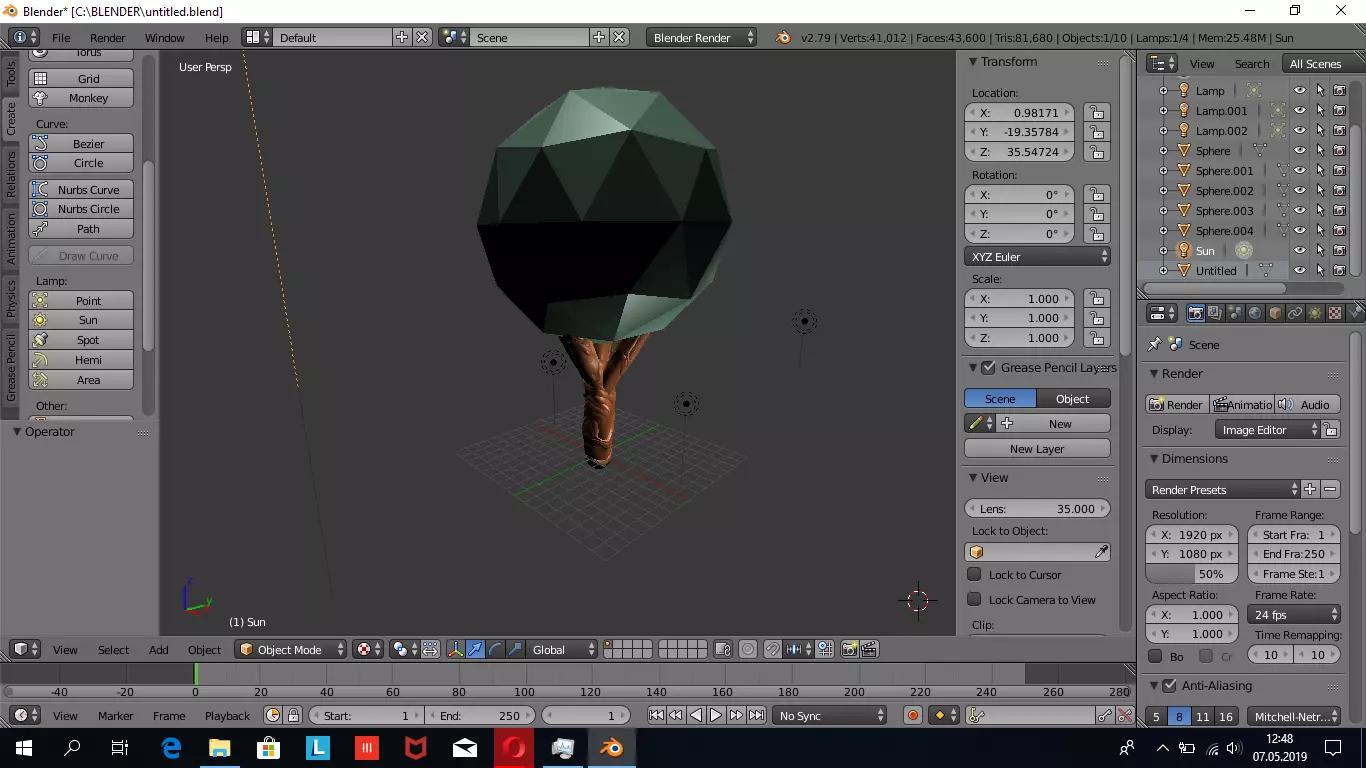Image resolution: width=1366 pixels, height=768 pixels.
Task: Open the XYZ Euler rotation mode dropdown
Action: click(x=1037, y=256)
